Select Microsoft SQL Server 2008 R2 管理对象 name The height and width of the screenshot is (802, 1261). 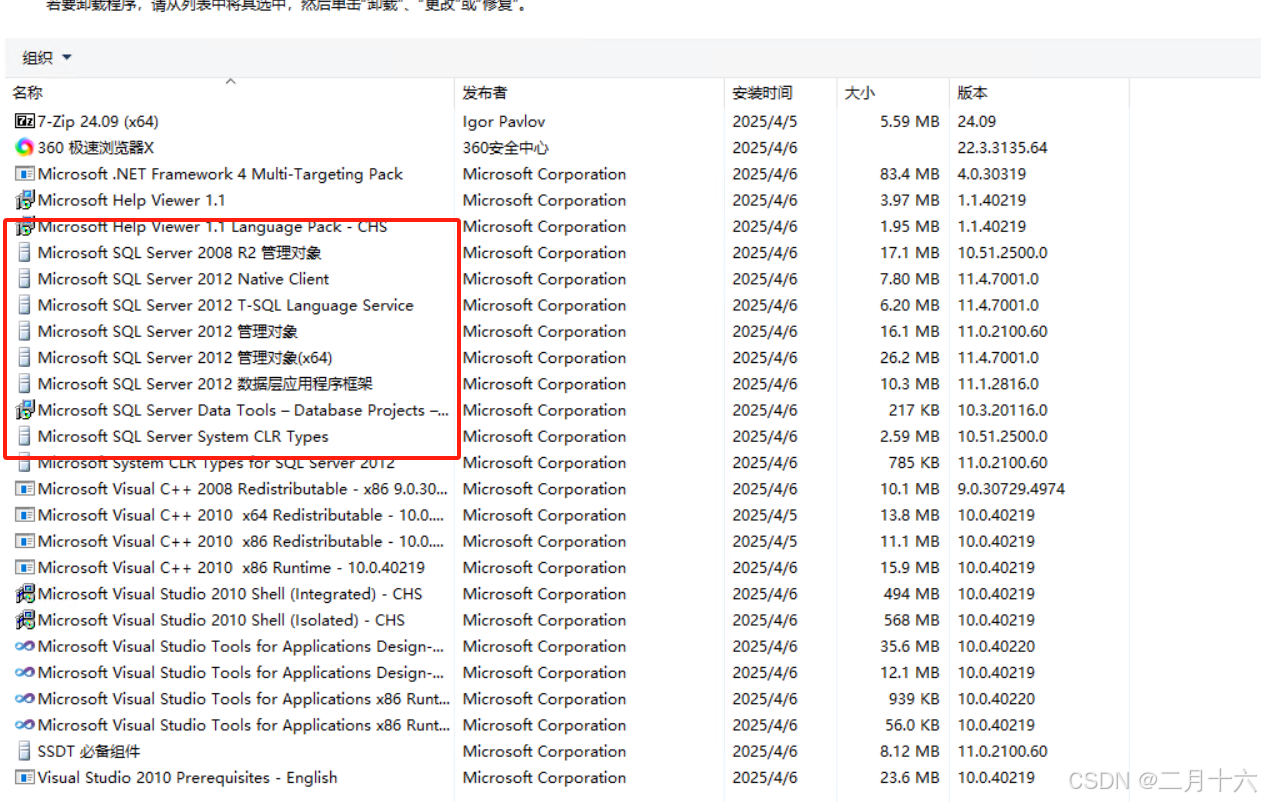(180, 253)
